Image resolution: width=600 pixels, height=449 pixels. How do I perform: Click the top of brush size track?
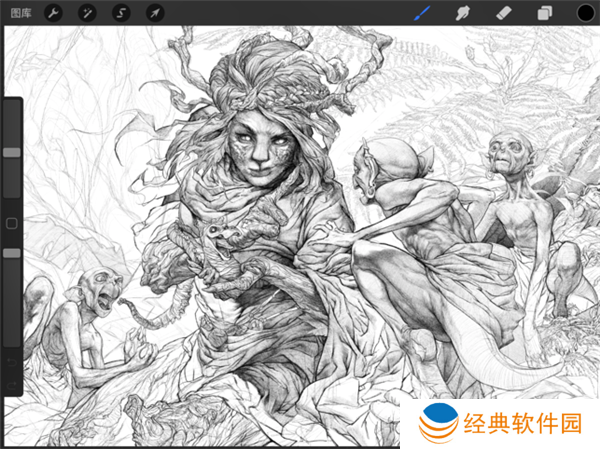tap(12, 106)
